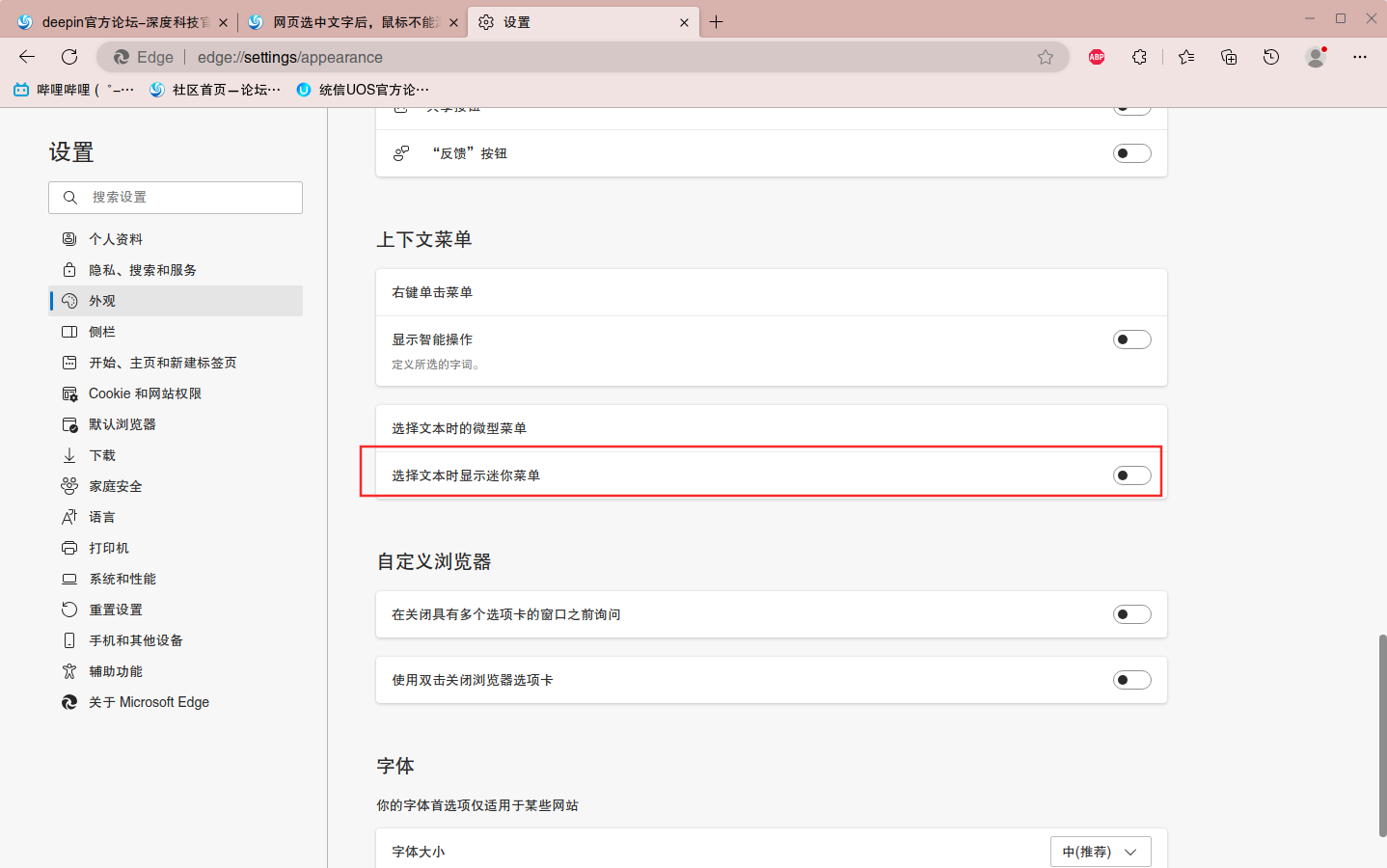Open 侧栏 settings
This screenshot has width=1387, height=868.
176,332
